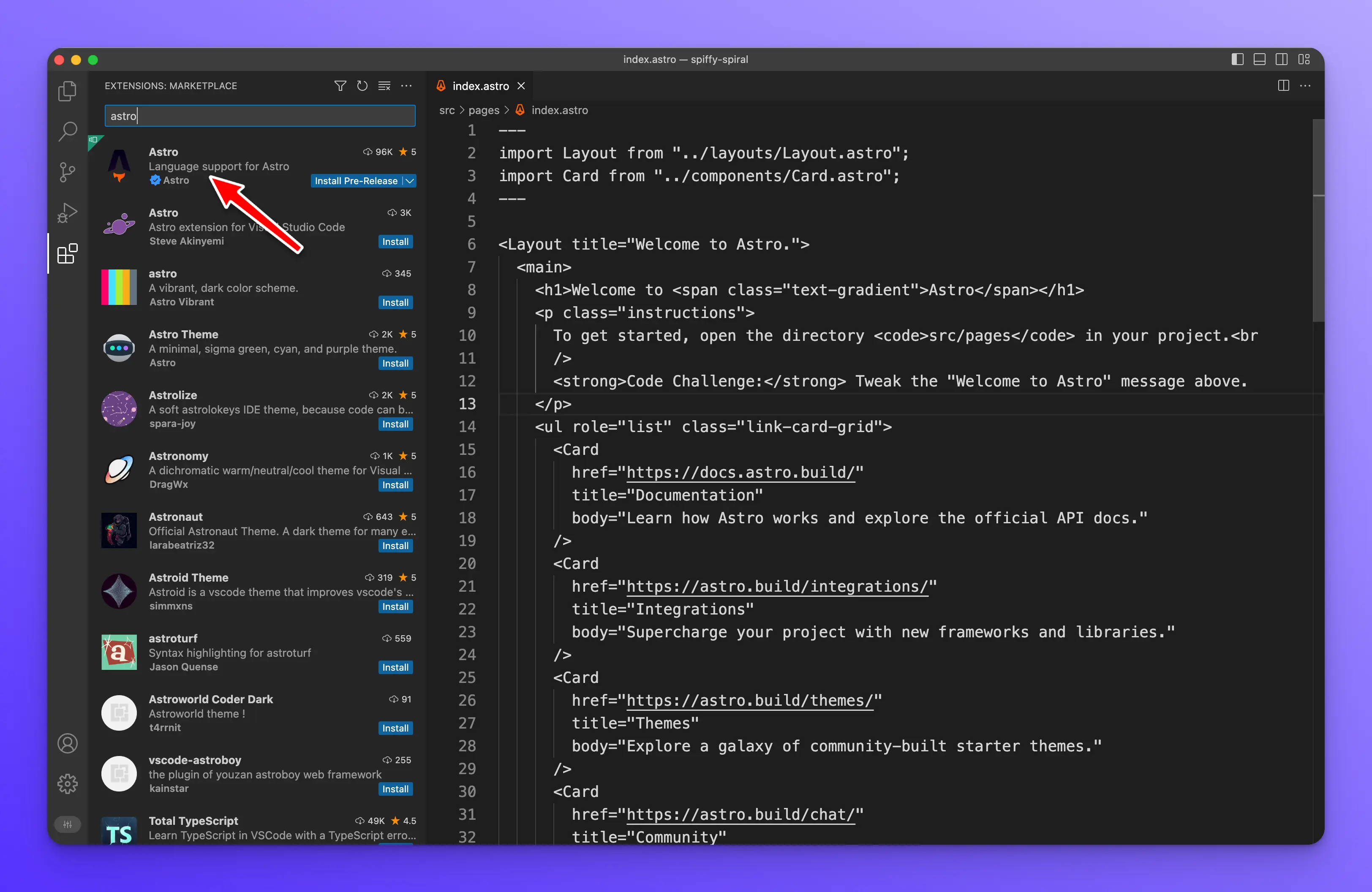
Task: Click Install Pre-Release for Astro
Action: 356,181
